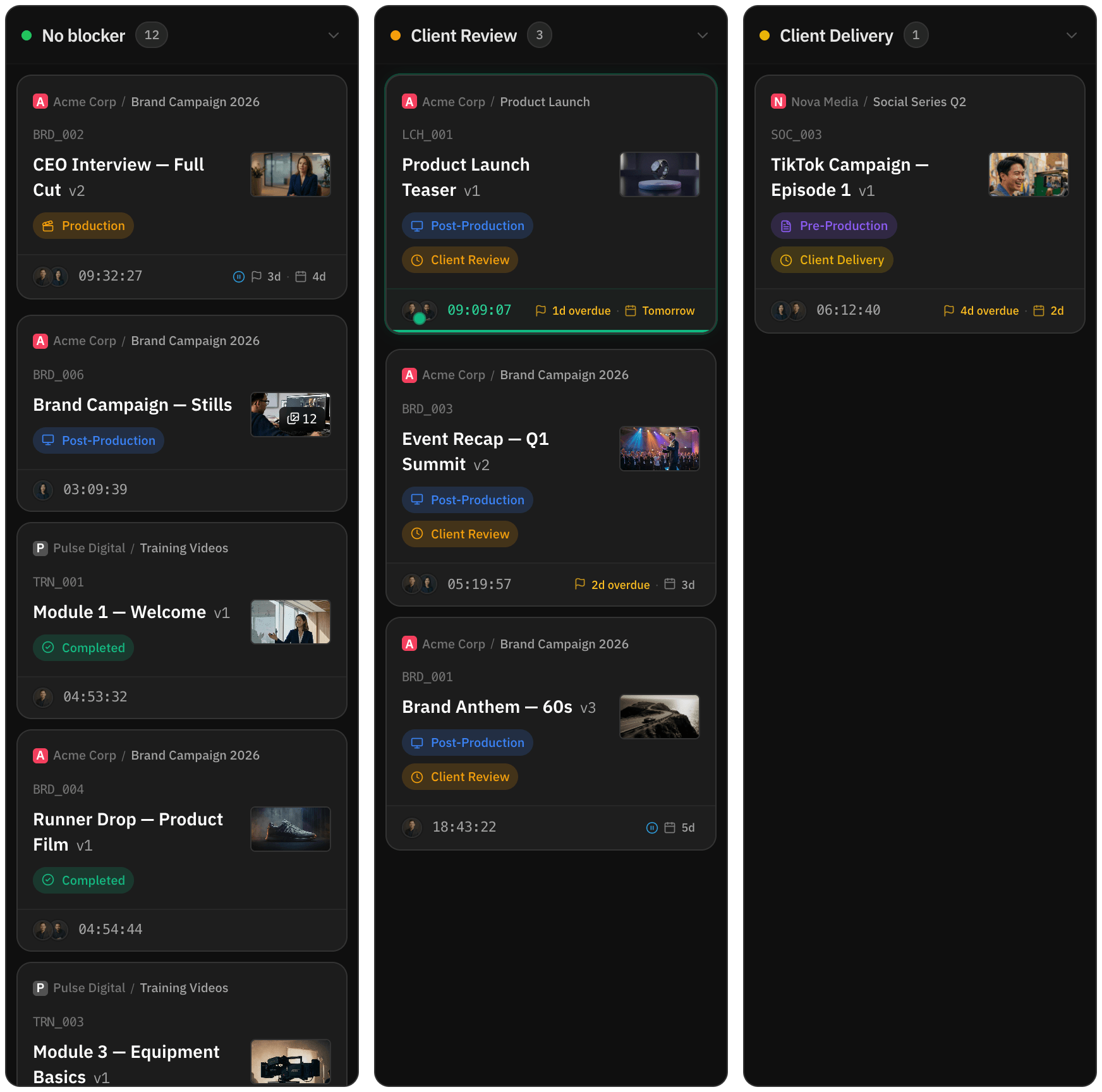
Task: Select Client Review tag on Brand Anthem card
Action: tap(460, 777)
